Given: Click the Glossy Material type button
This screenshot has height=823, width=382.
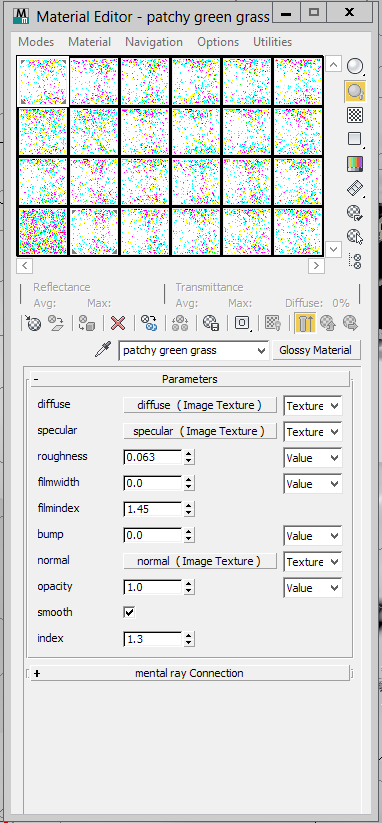Looking at the screenshot, I should (315, 350).
